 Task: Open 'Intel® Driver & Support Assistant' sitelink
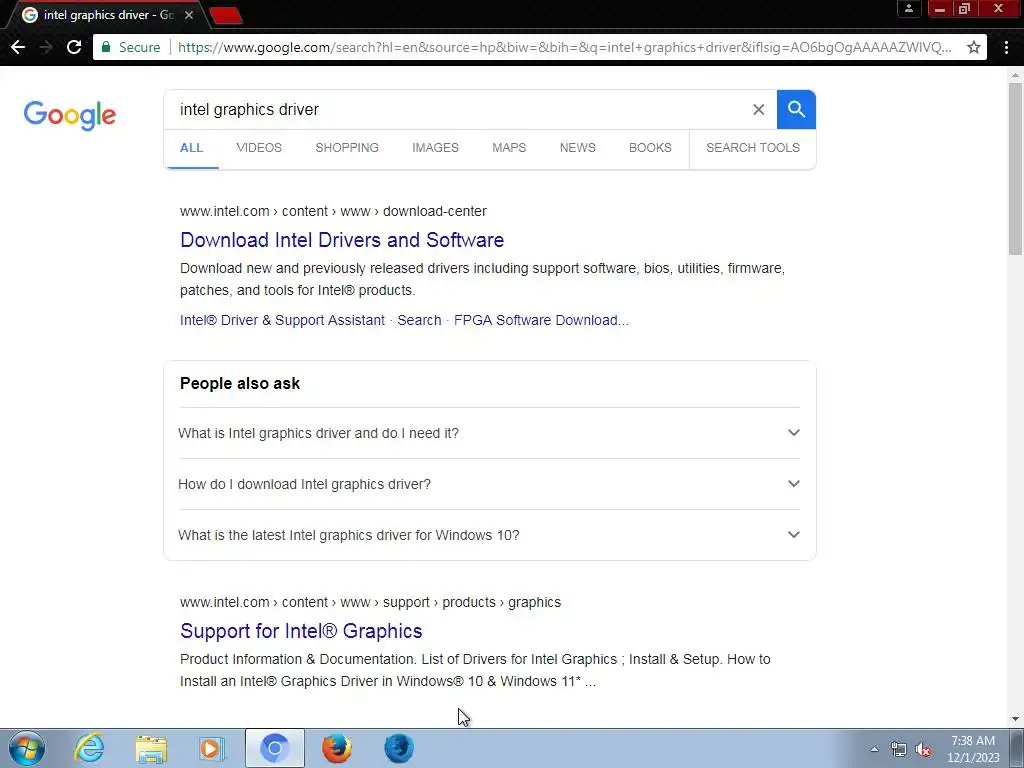coord(282,320)
